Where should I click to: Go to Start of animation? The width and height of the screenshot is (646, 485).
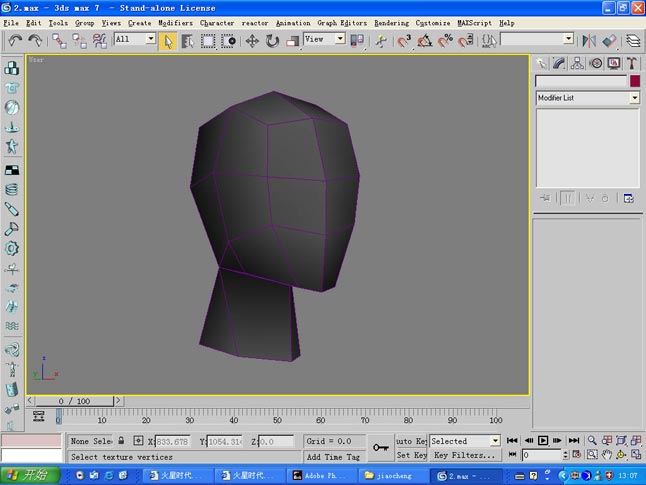[512, 440]
